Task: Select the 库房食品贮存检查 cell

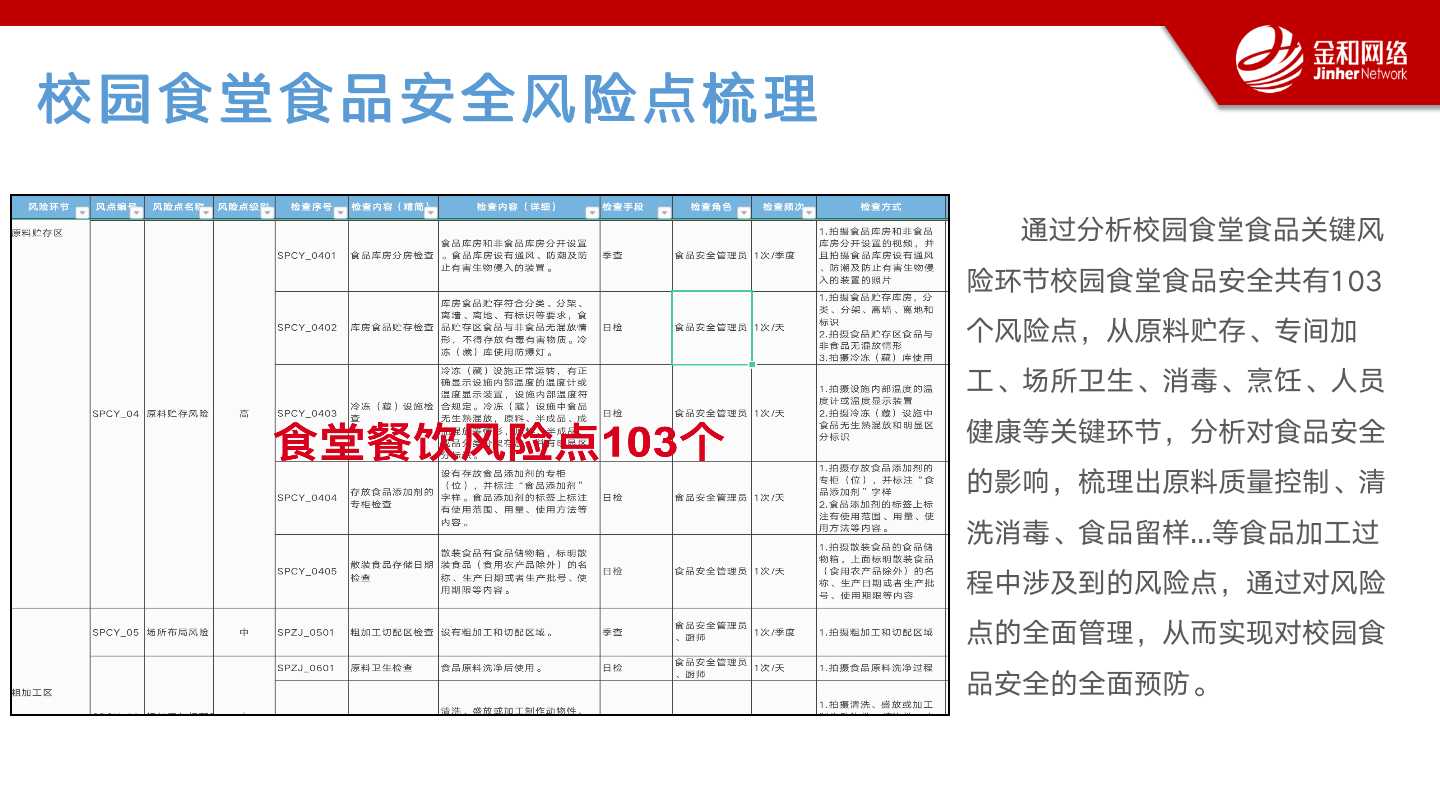Action: point(393,328)
